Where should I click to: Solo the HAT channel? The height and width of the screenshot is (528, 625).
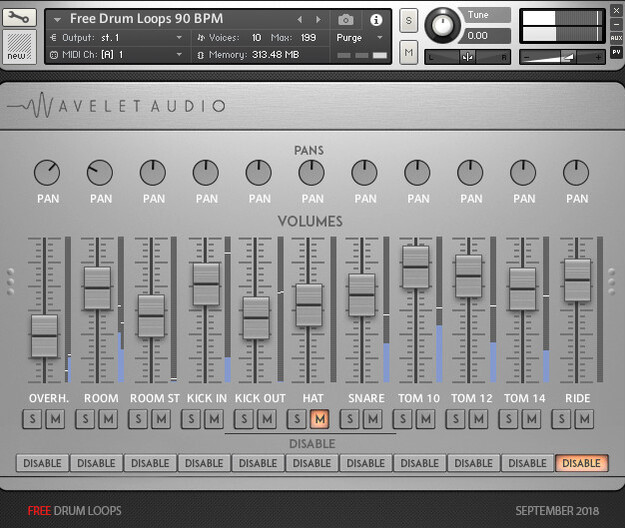click(297, 419)
